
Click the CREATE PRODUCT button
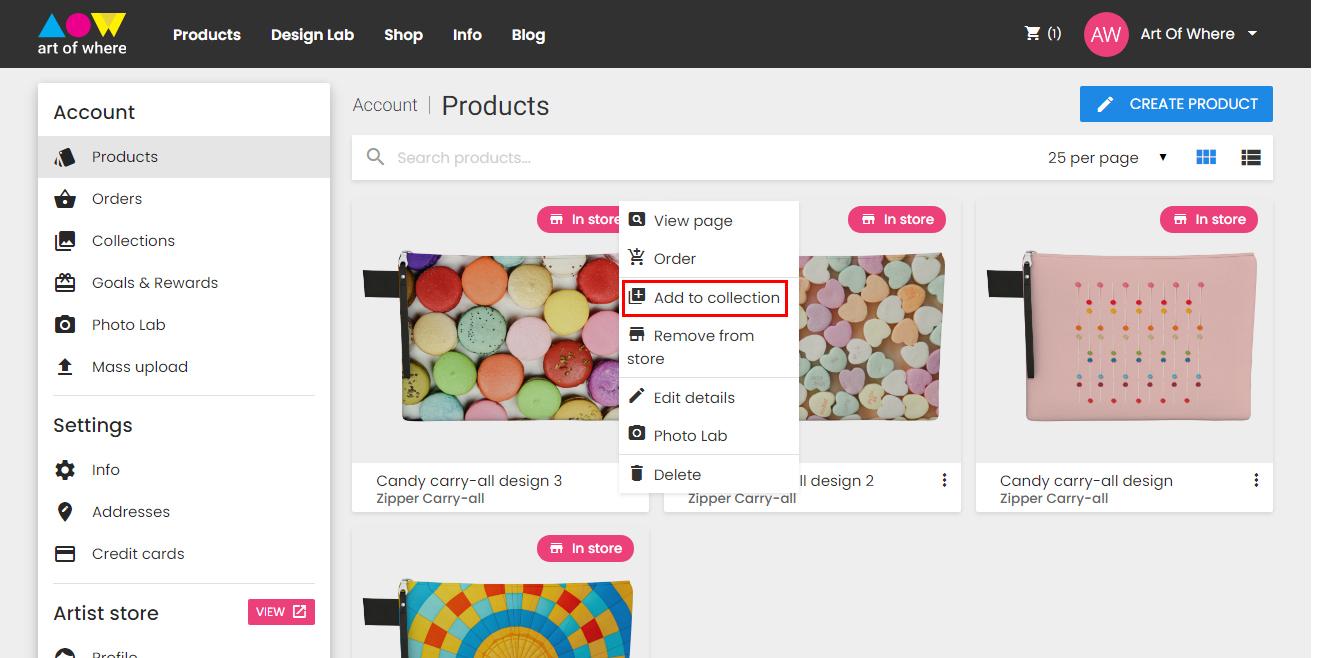coord(1176,104)
